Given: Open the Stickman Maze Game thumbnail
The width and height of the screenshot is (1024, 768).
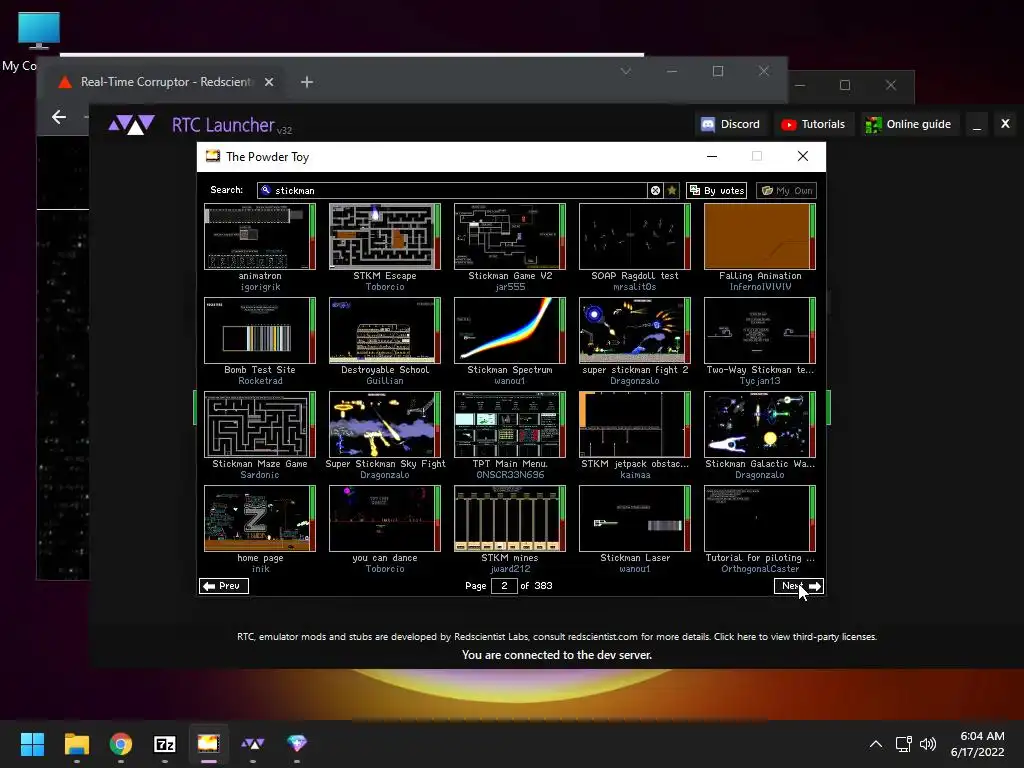Looking at the screenshot, I should [x=260, y=424].
